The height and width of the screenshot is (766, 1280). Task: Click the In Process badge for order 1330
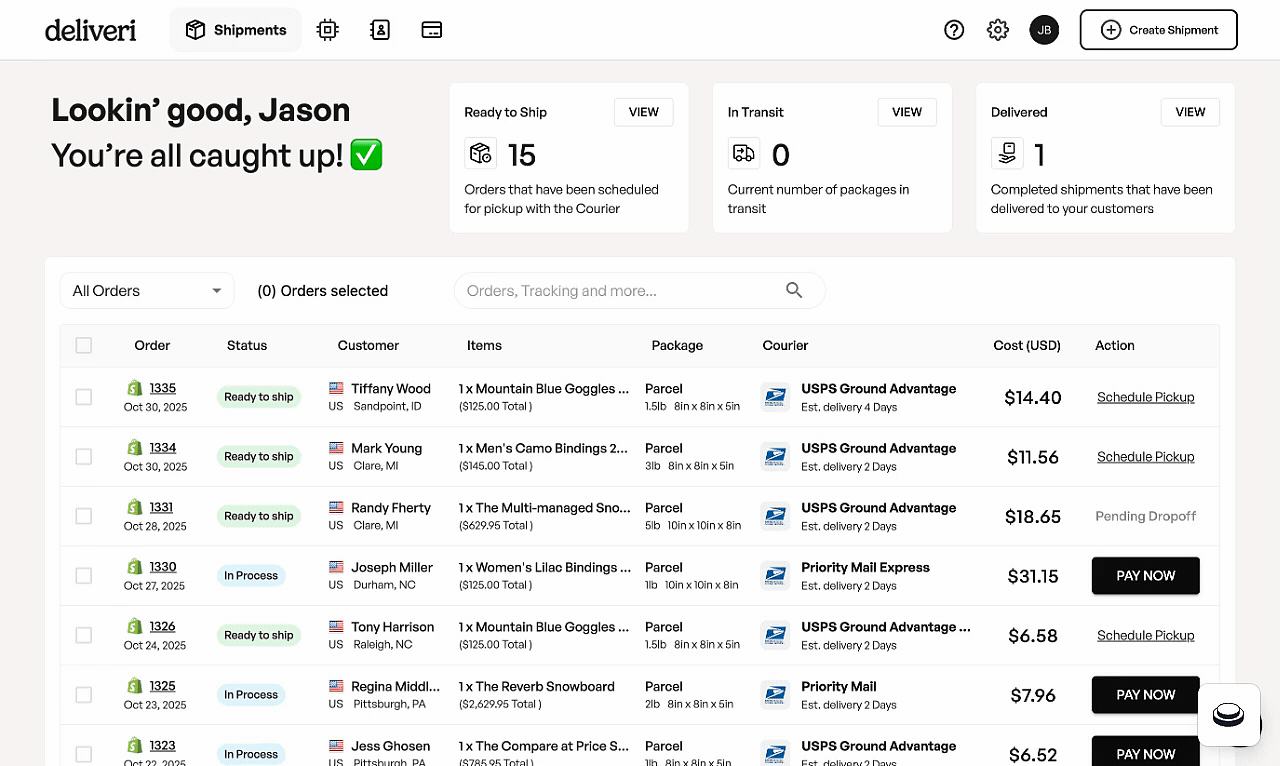click(x=251, y=576)
